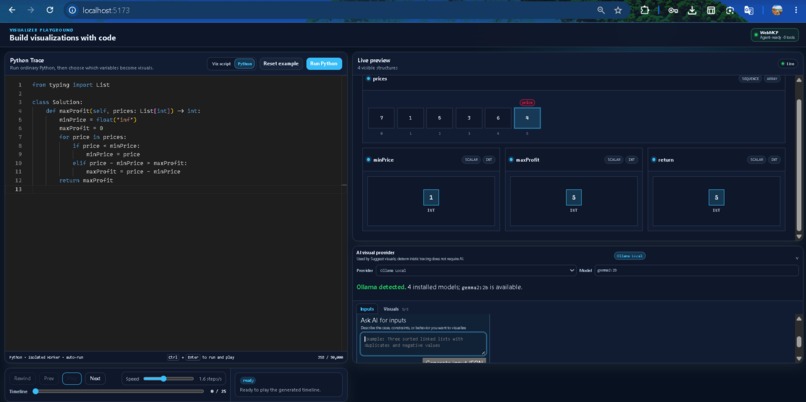Screen dimensions: 806x402
Task: Click the return value box showing 5
Action: tap(716, 197)
